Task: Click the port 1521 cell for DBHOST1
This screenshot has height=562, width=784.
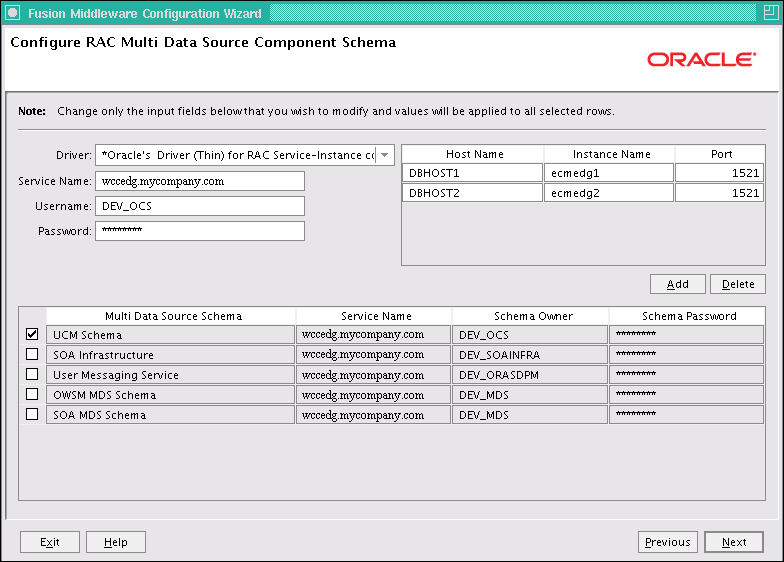Action: coord(720,173)
